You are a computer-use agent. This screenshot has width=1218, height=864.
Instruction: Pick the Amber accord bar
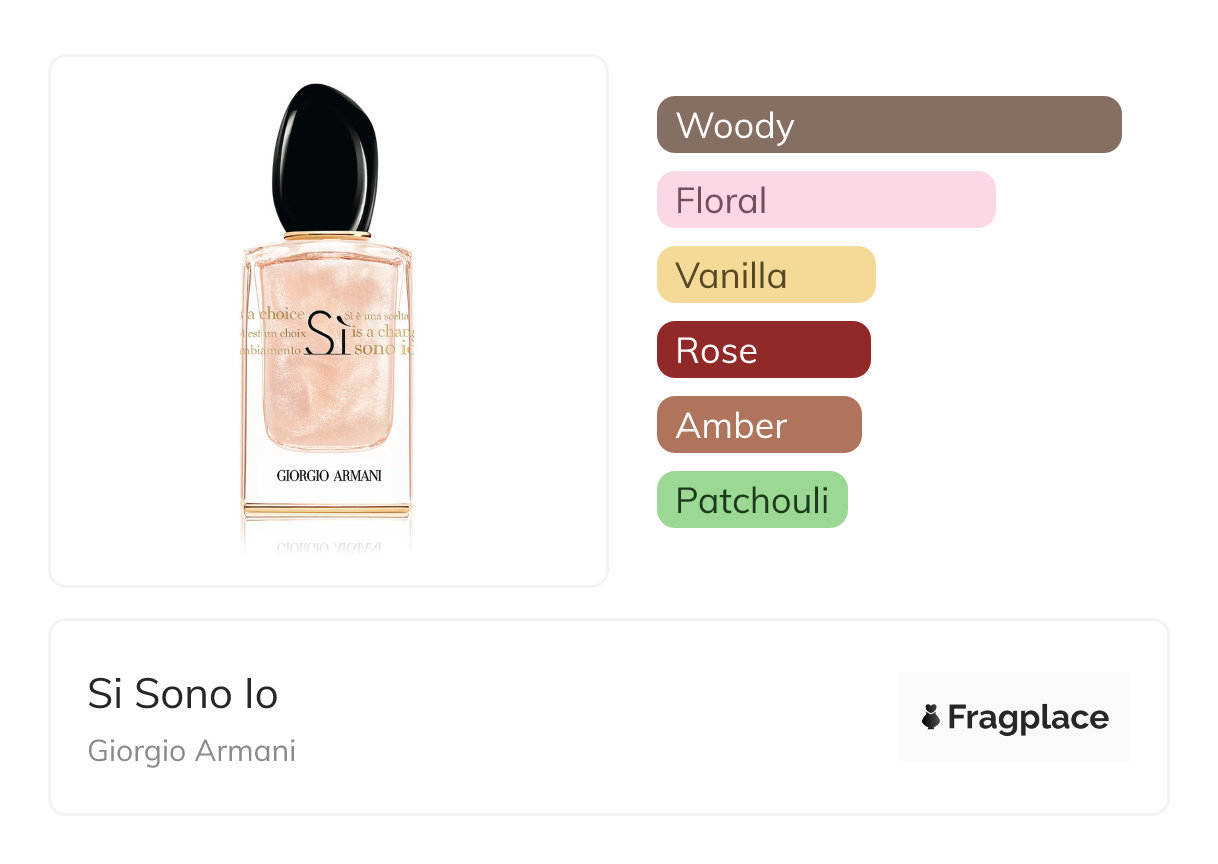pyautogui.click(x=758, y=425)
